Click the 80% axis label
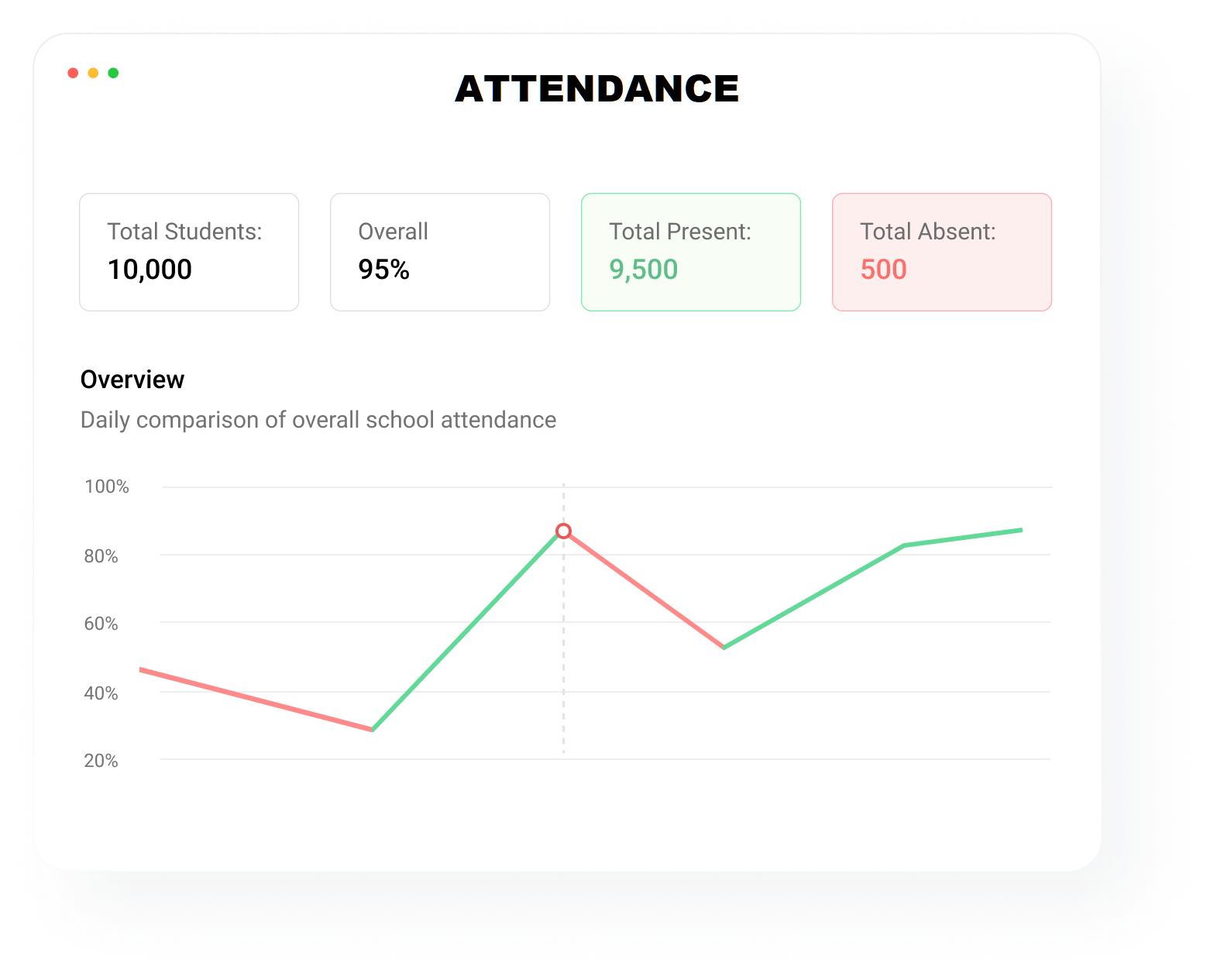Viewport: 1210px width, 980px height. [101, 556]
